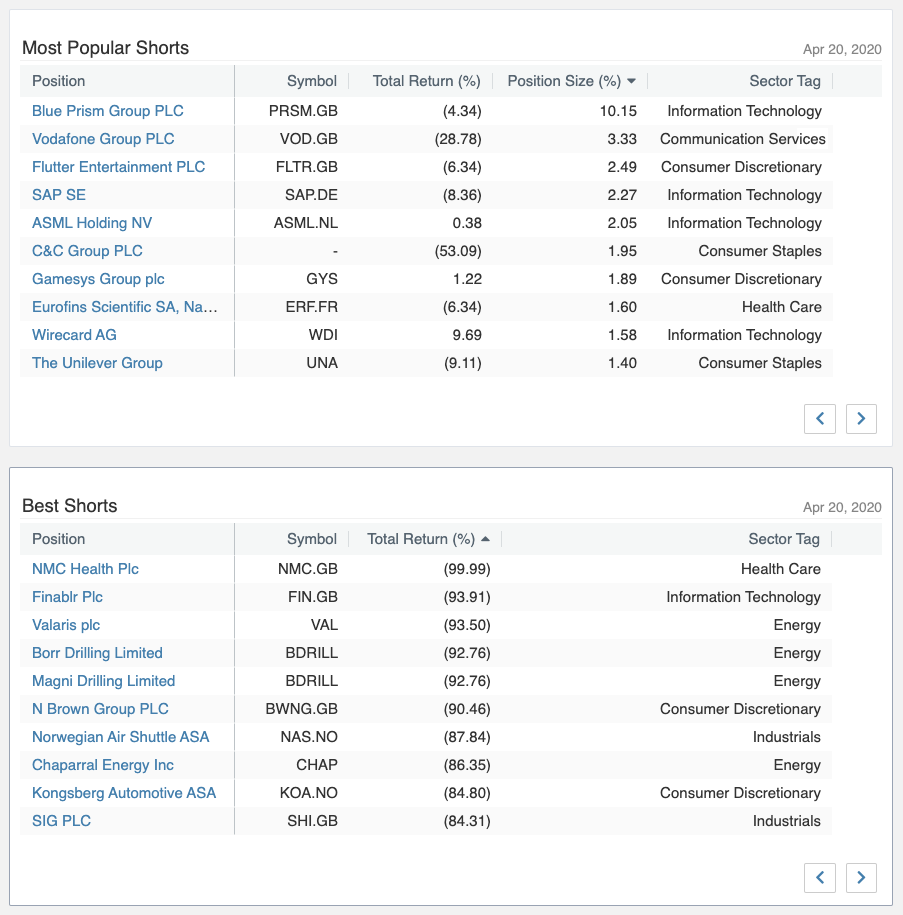The image size is (903, 915).
Task: View Gamesys Group plc position
Action: click(98, 279)
